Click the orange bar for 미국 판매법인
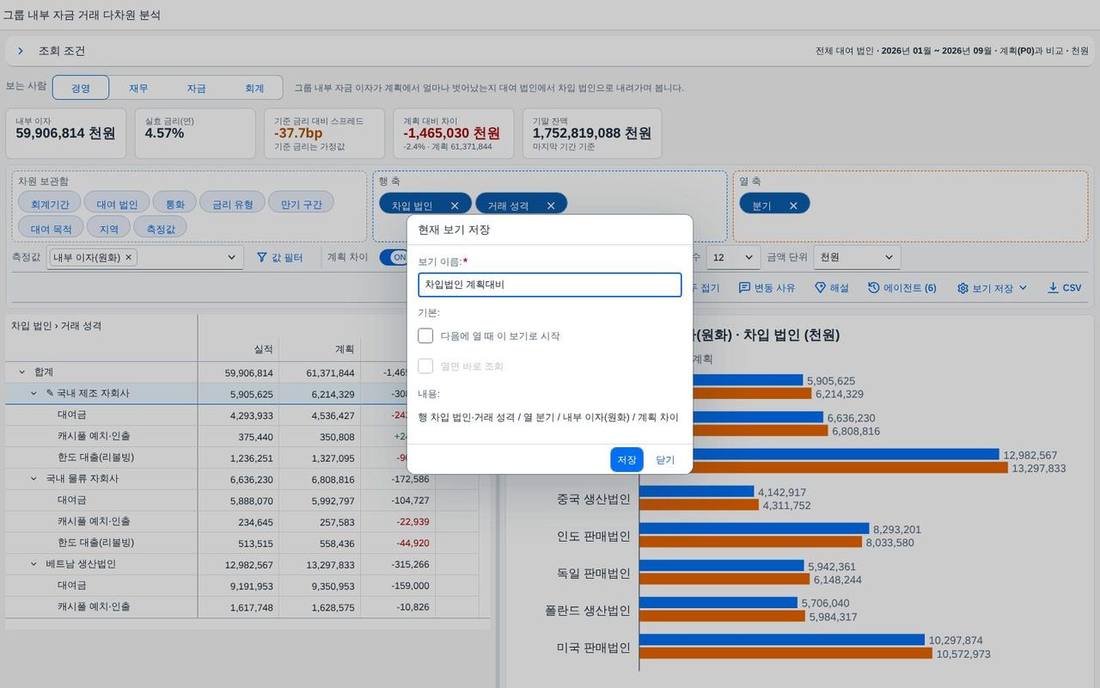The image size is (1100, 688). (x=786, y=654)
